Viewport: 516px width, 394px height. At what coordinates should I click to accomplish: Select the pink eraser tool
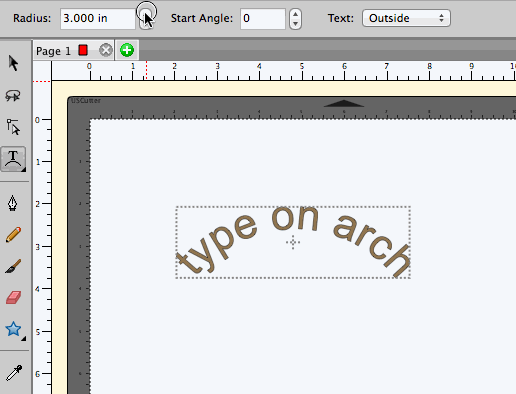[x=14, y=297]
